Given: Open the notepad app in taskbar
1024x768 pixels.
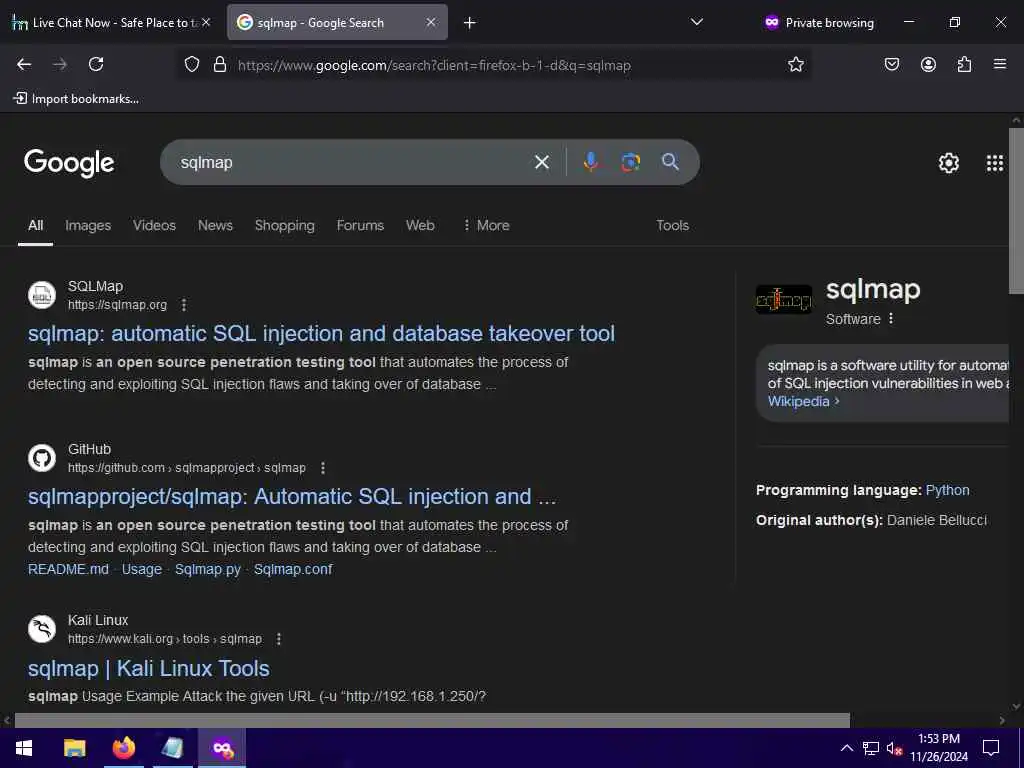Looking at the screenshot, I should tap(172, 748).
